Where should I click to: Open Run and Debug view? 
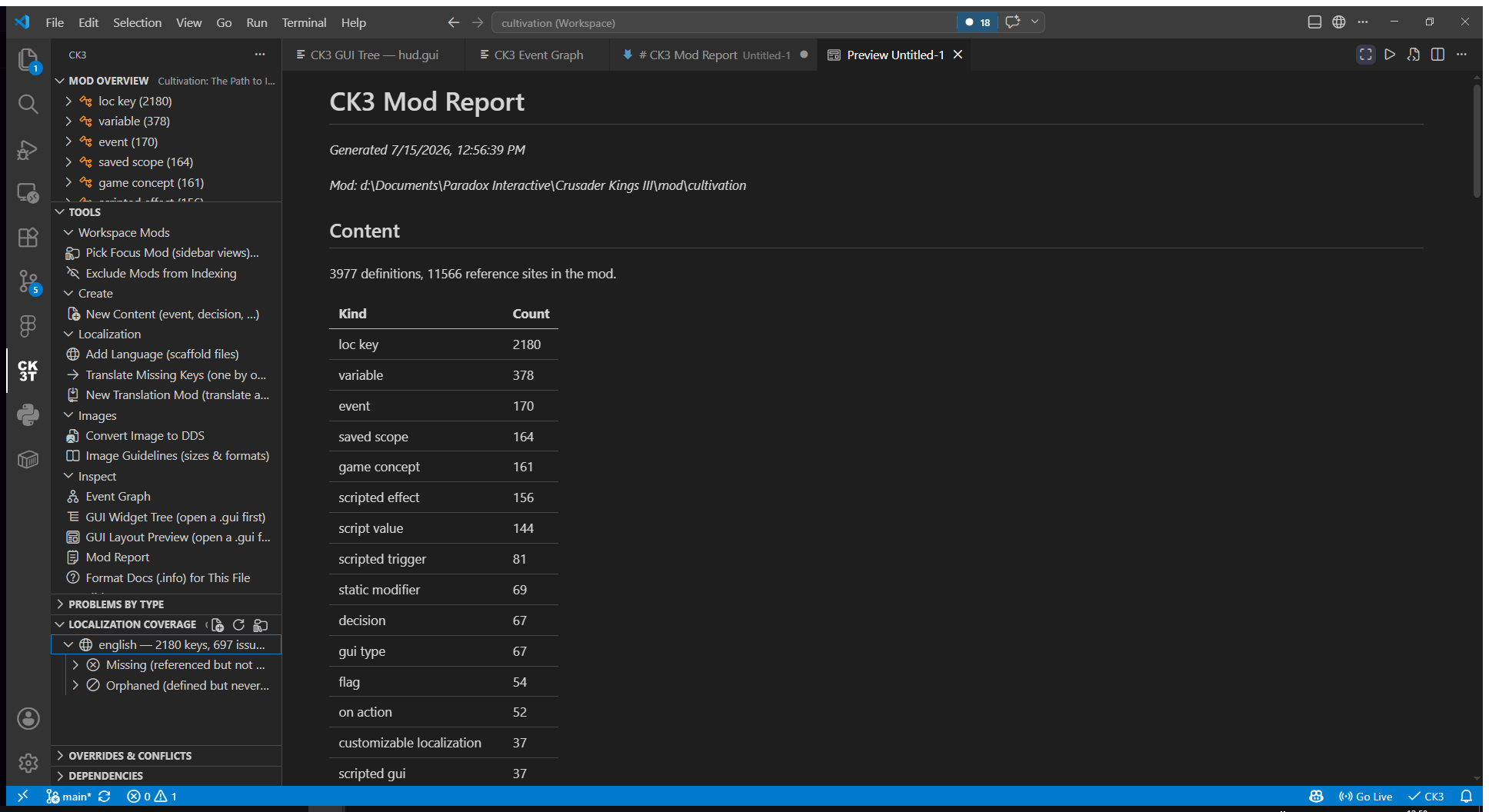pos(28,148)
